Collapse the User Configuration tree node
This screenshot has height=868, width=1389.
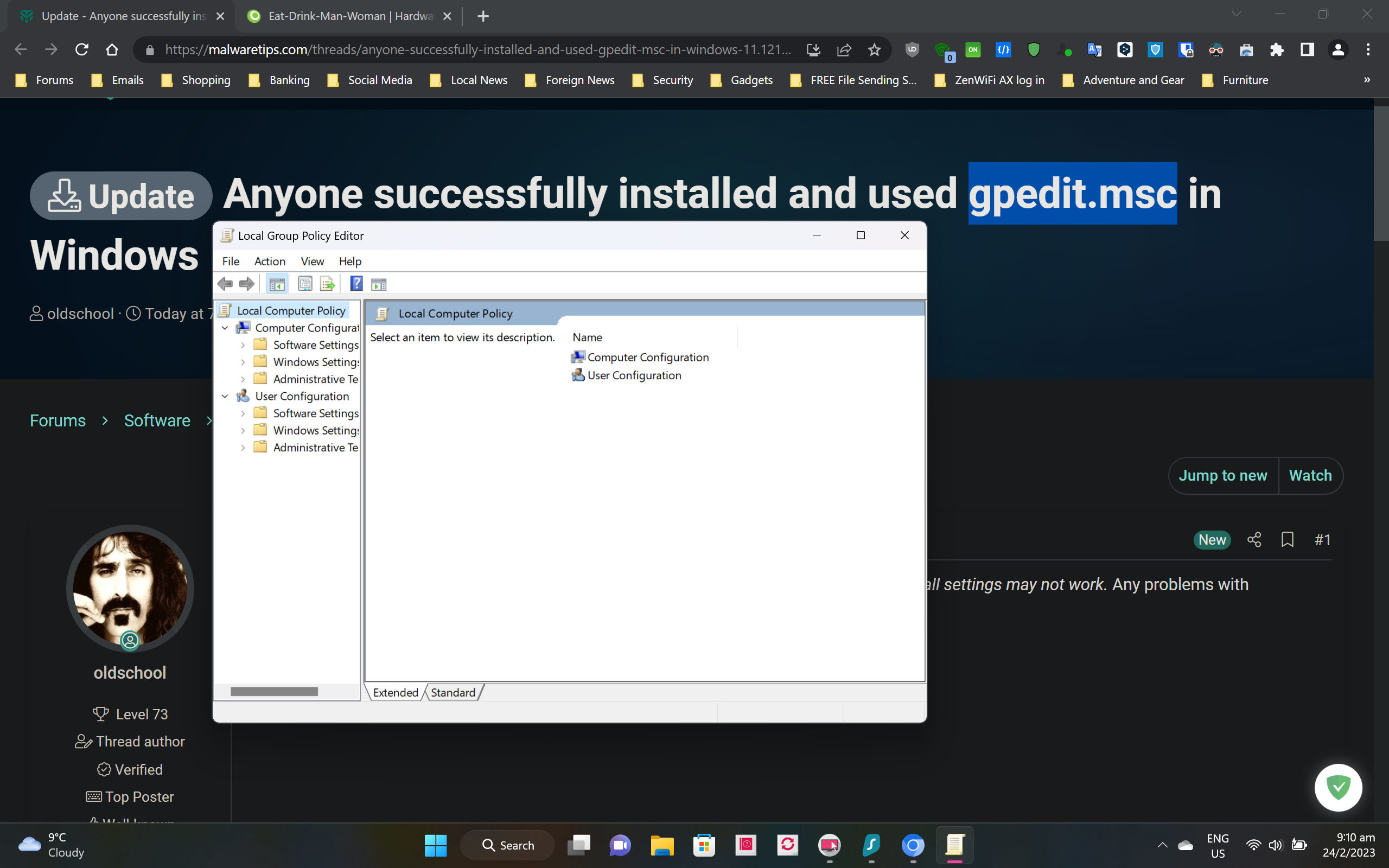click(225, 396)
